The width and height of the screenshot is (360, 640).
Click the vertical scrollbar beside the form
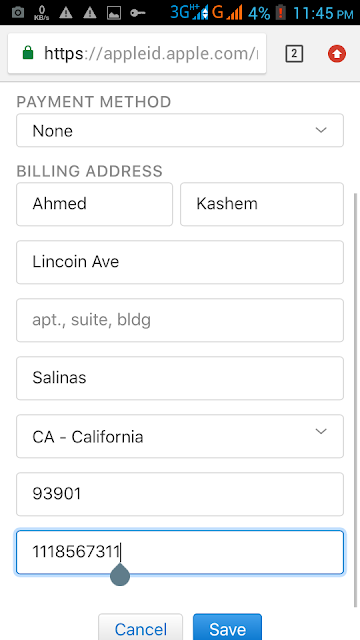coord(353,400)
